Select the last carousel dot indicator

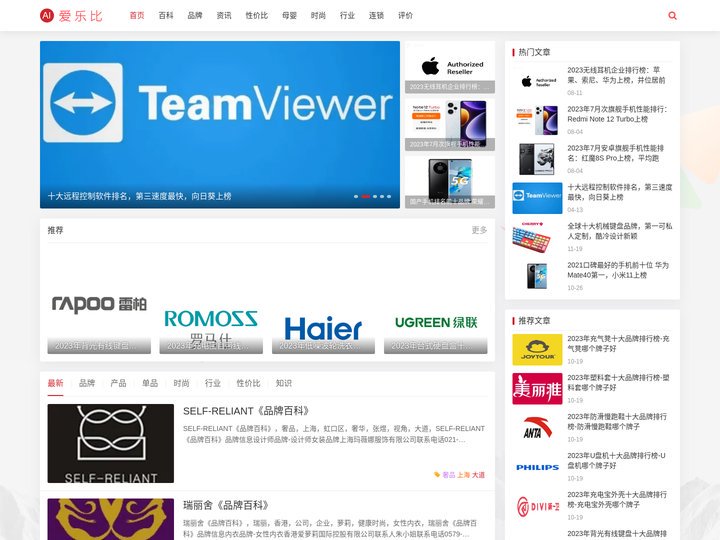[389, 197]
